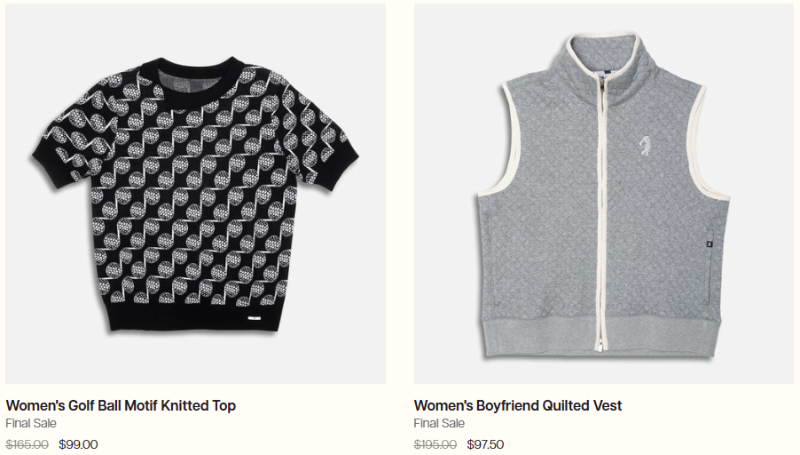Click the $97.50 sale price
800x455 pixels.
pos(486,444)
